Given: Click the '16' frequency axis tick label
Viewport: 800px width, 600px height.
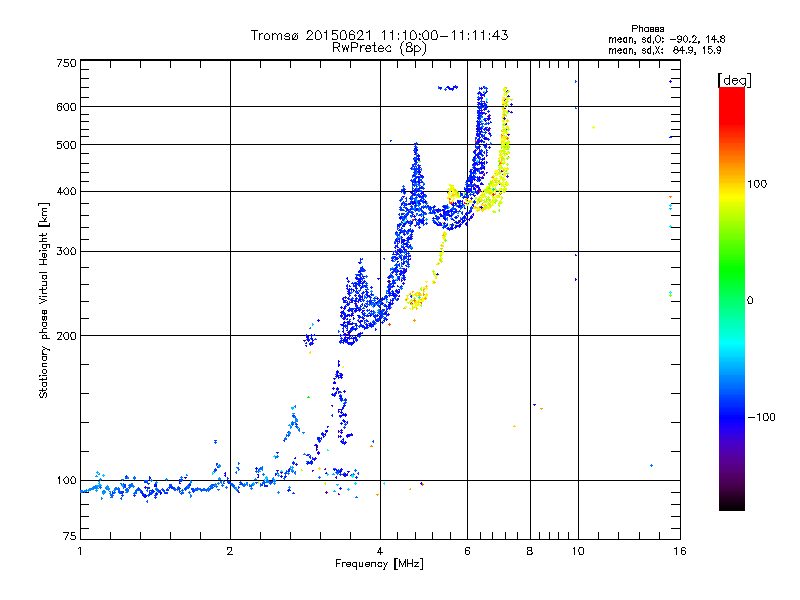Looking at the screenshot, I should coord(680,551).
